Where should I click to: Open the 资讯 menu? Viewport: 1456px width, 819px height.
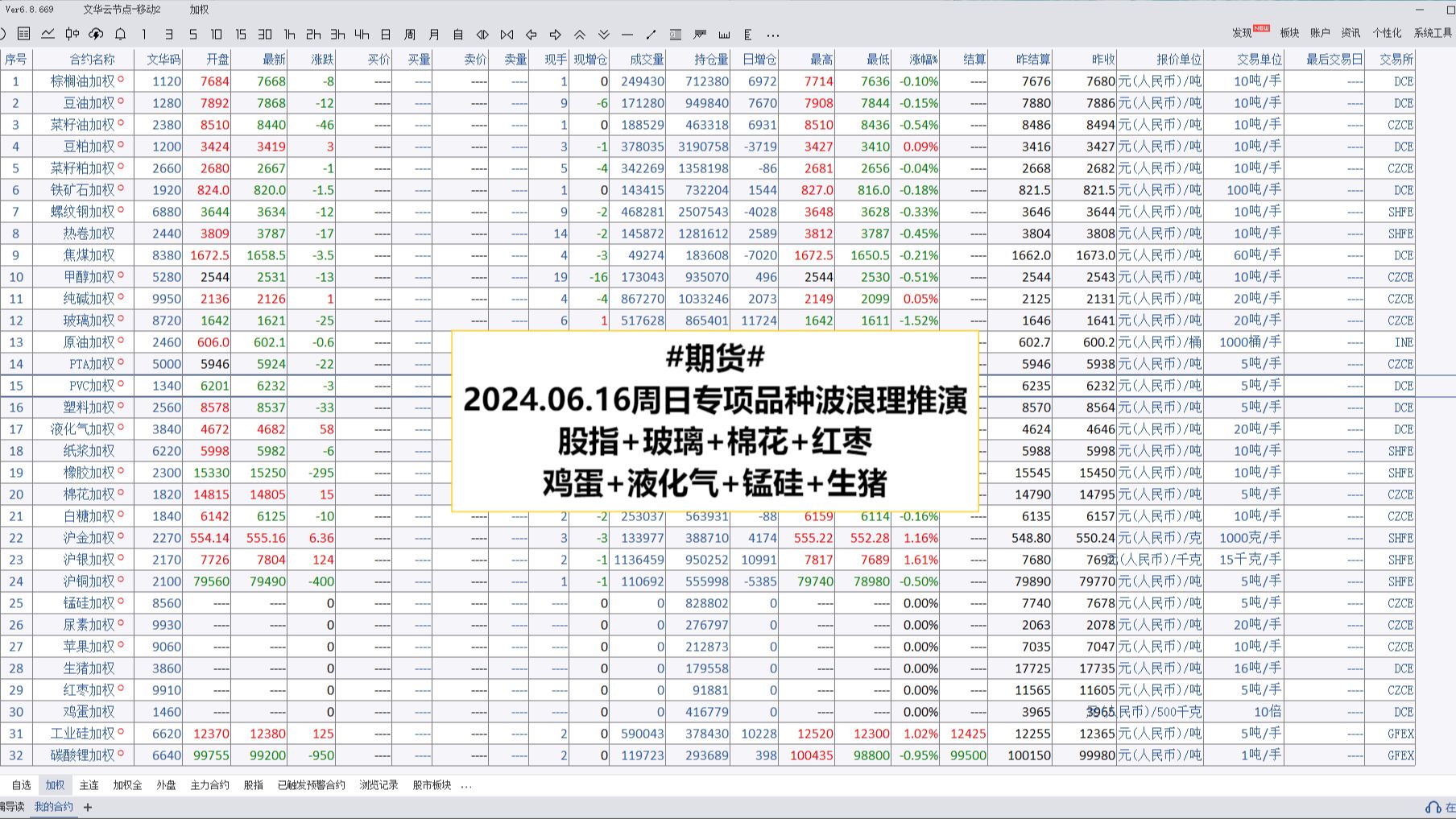[x=1351, y=33]
